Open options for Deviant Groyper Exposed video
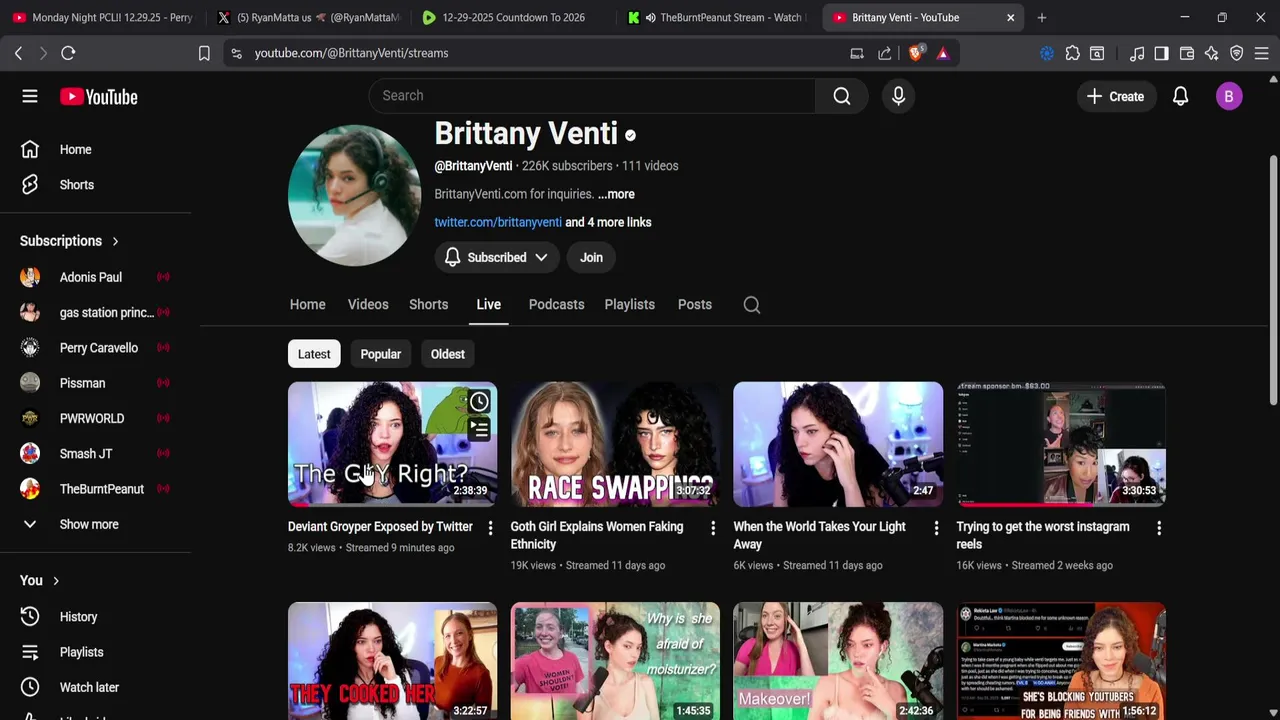Screen dimensions: 1280x720 point(490,528)
